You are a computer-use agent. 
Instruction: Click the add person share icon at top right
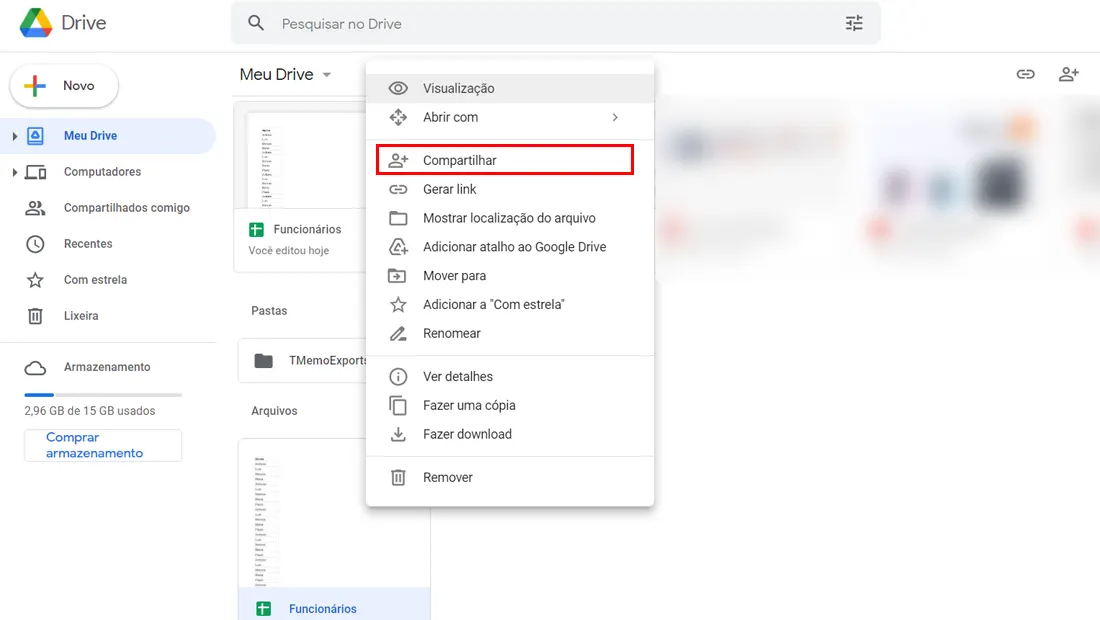pyautogui.click(x=1068, y=74)
